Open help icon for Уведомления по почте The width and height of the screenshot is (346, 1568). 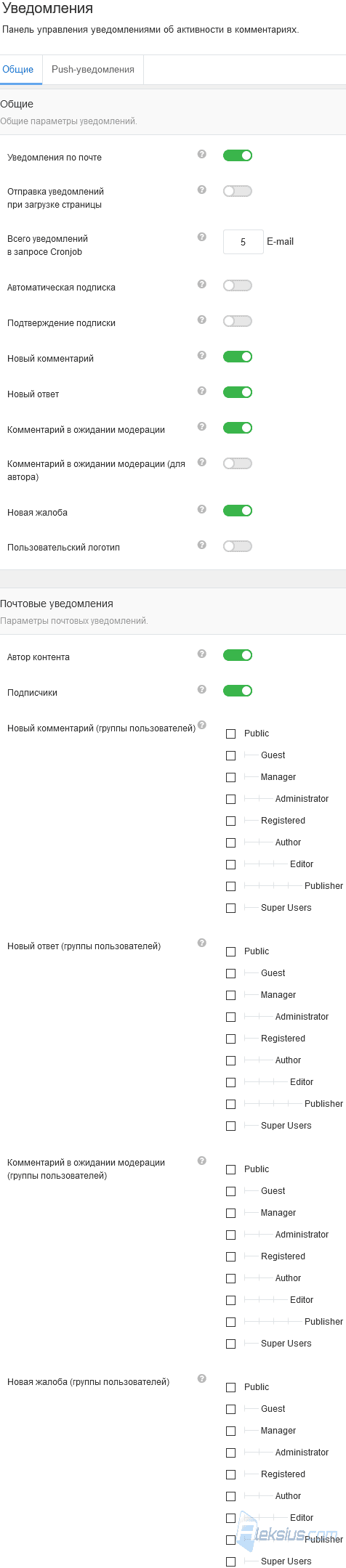pos(202,154)
